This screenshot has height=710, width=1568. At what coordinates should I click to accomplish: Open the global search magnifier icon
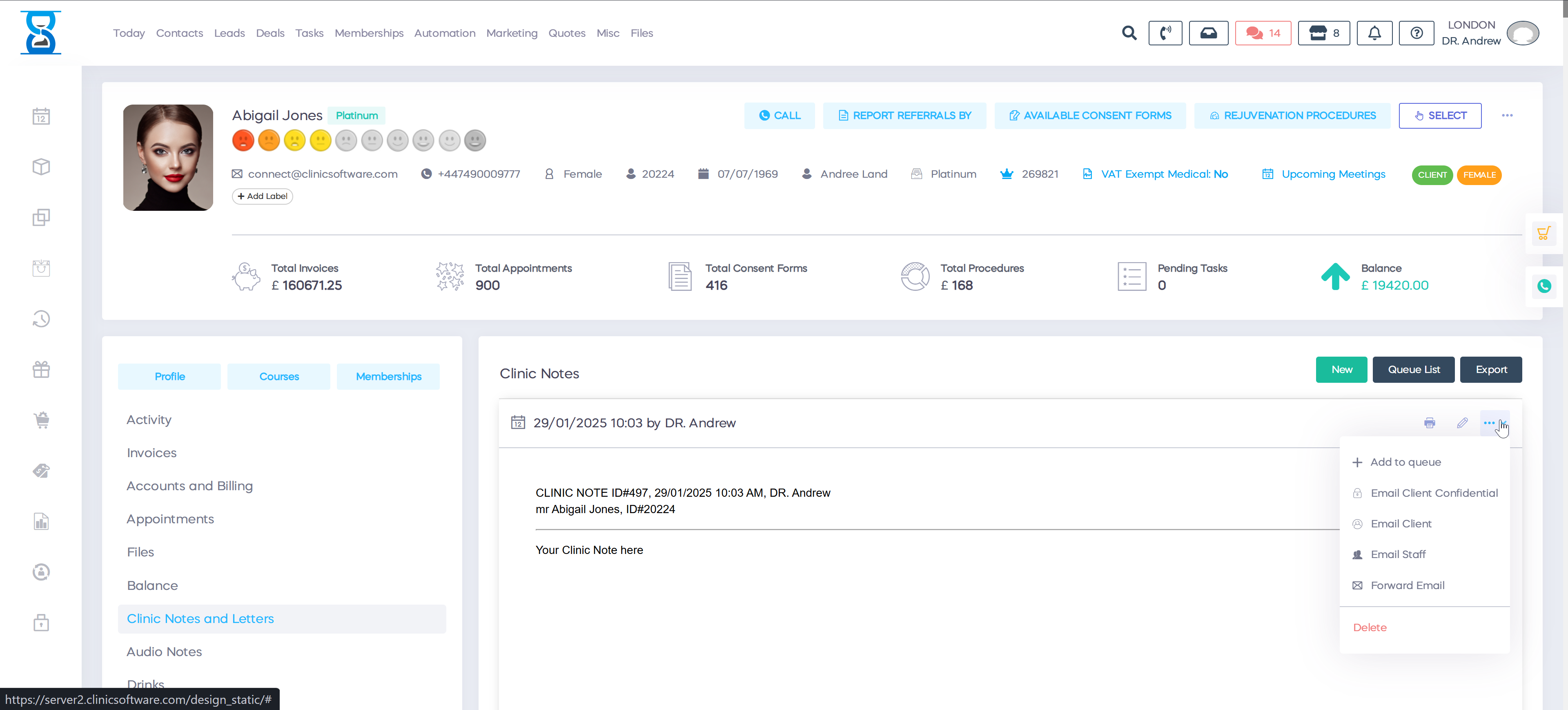point(1129,33)
